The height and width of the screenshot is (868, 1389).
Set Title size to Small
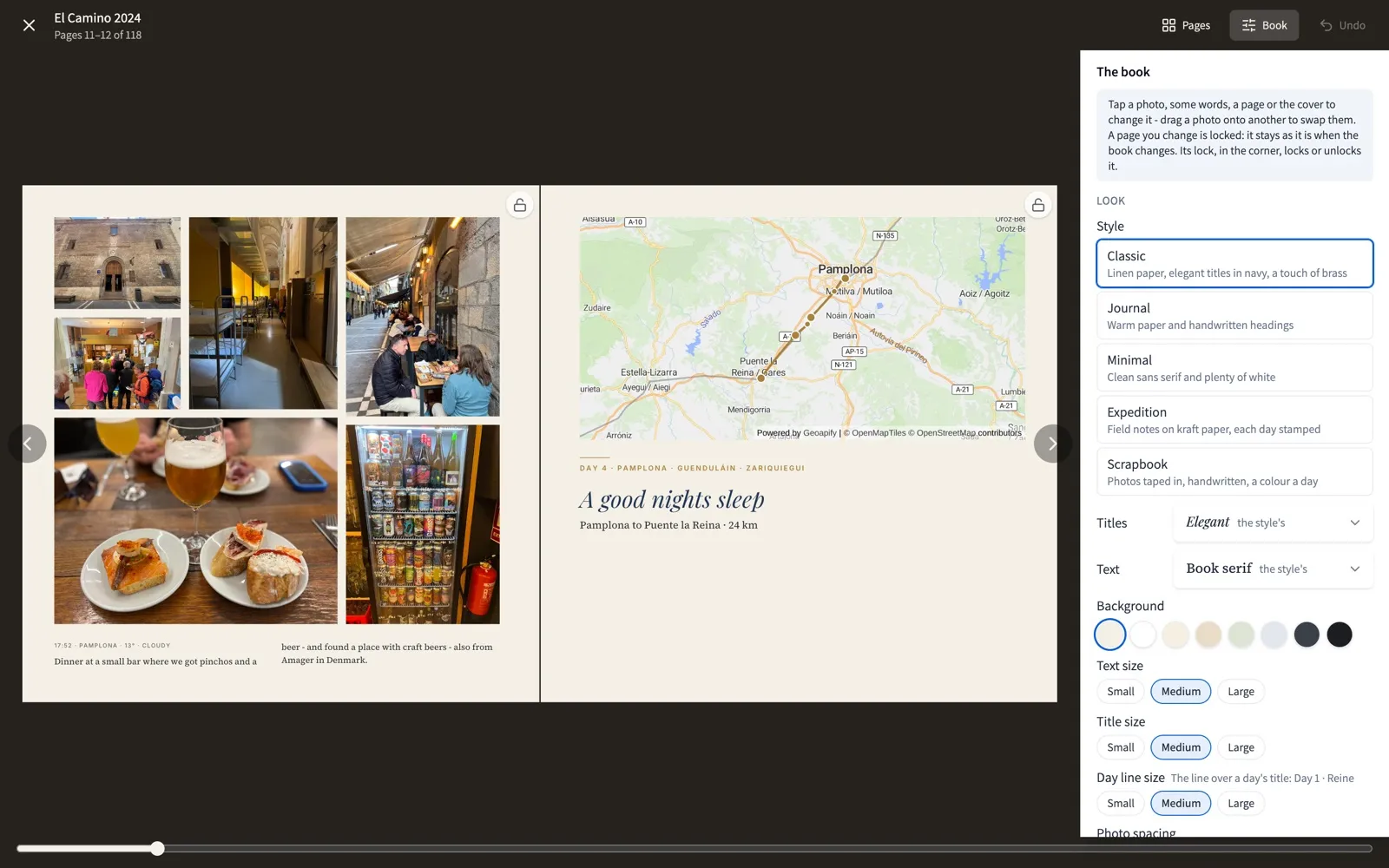point(1121,747)
